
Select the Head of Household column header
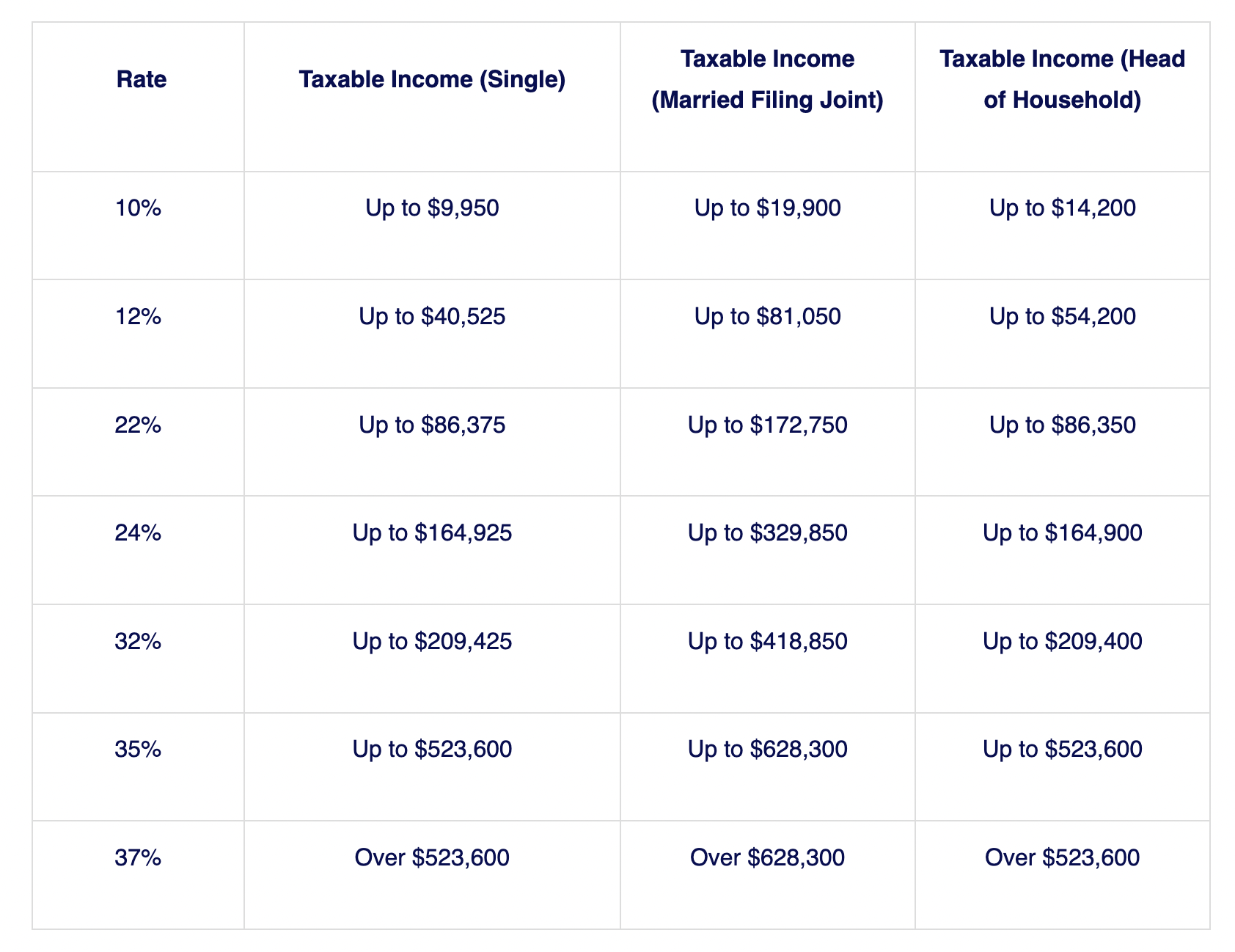pyautogui.click(x=1062, y=79)
